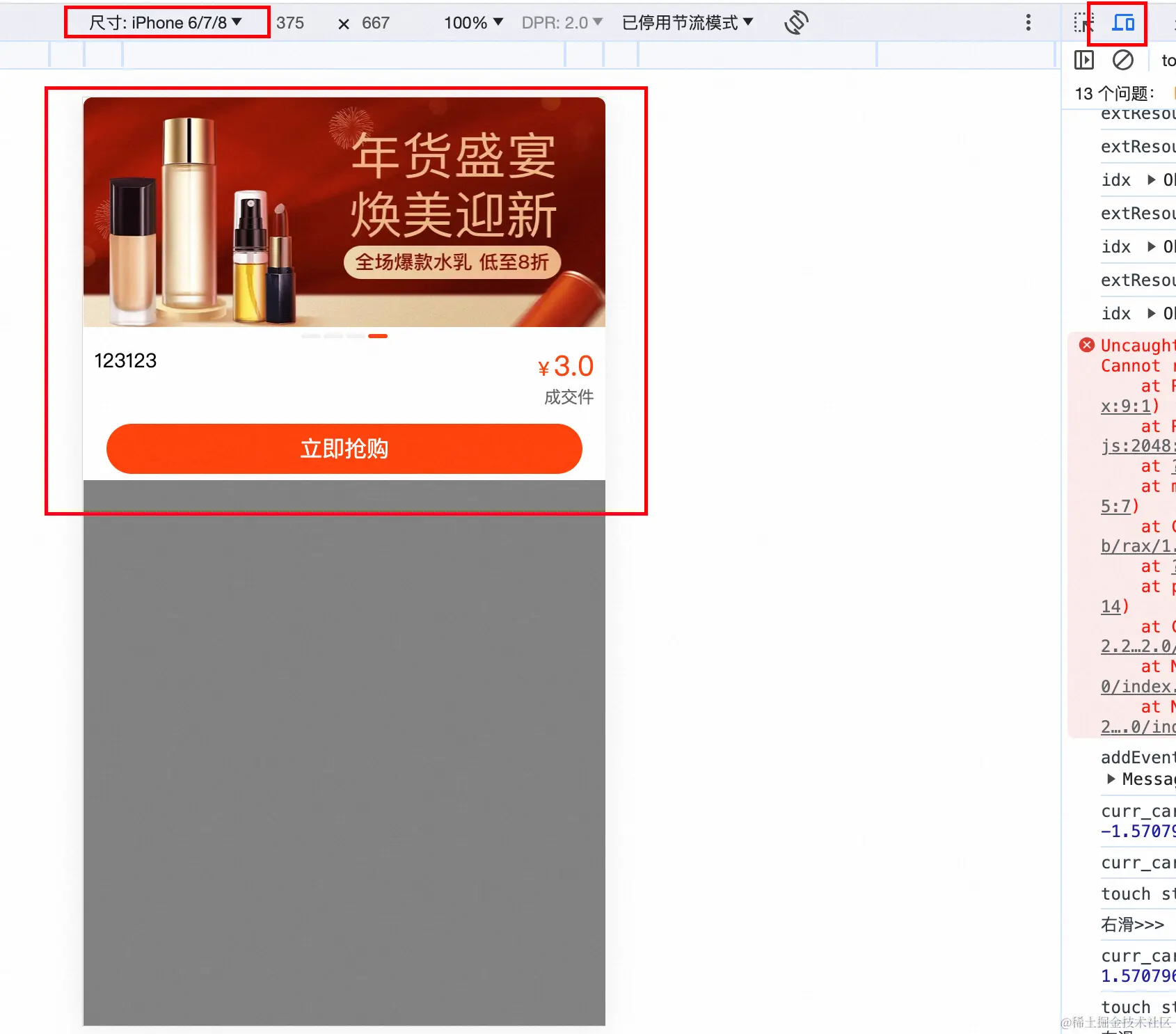Activate the inspect element picker
Image resolution: width=1176 pixels, height=1034 pixels.
pos(1083,23)
